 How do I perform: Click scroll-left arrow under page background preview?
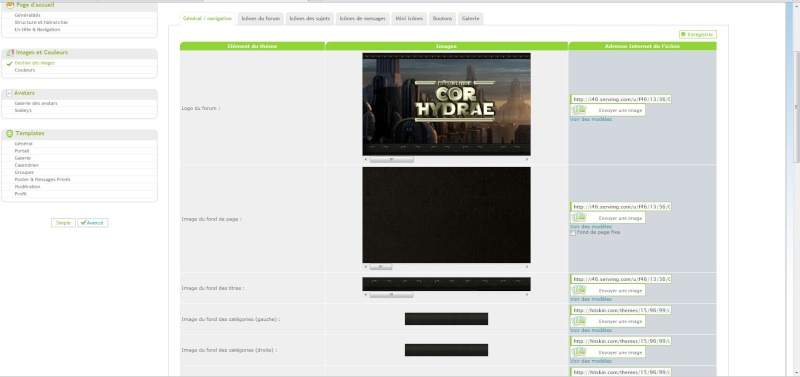point(365,267)
